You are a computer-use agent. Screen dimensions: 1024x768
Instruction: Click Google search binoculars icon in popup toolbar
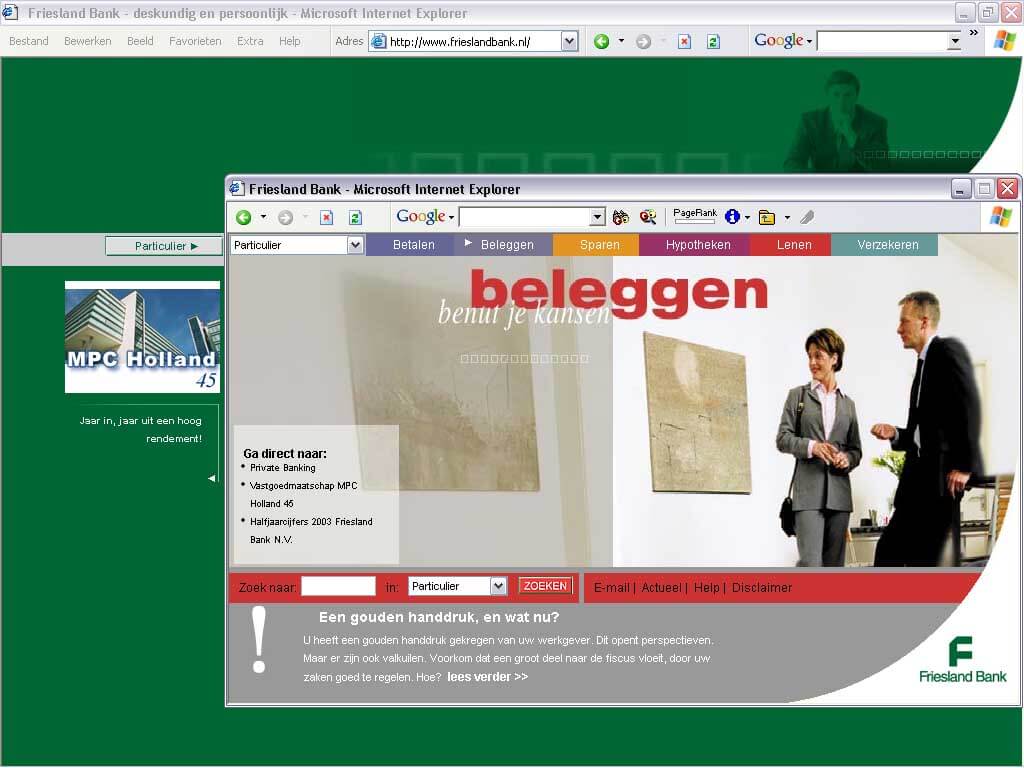point(620,217)
